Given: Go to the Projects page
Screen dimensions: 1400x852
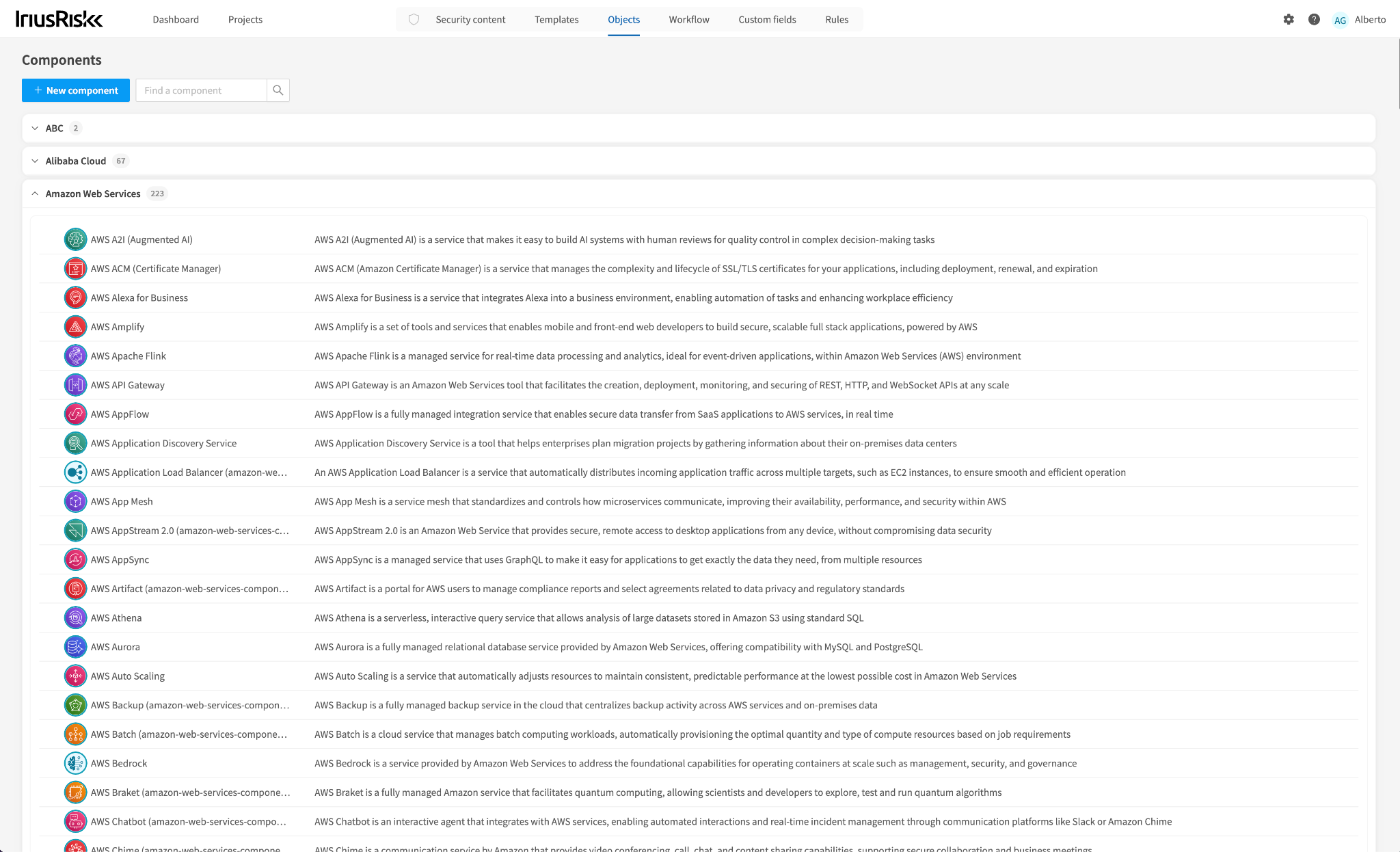Looking at the screenshot, I should pos(245,19).
